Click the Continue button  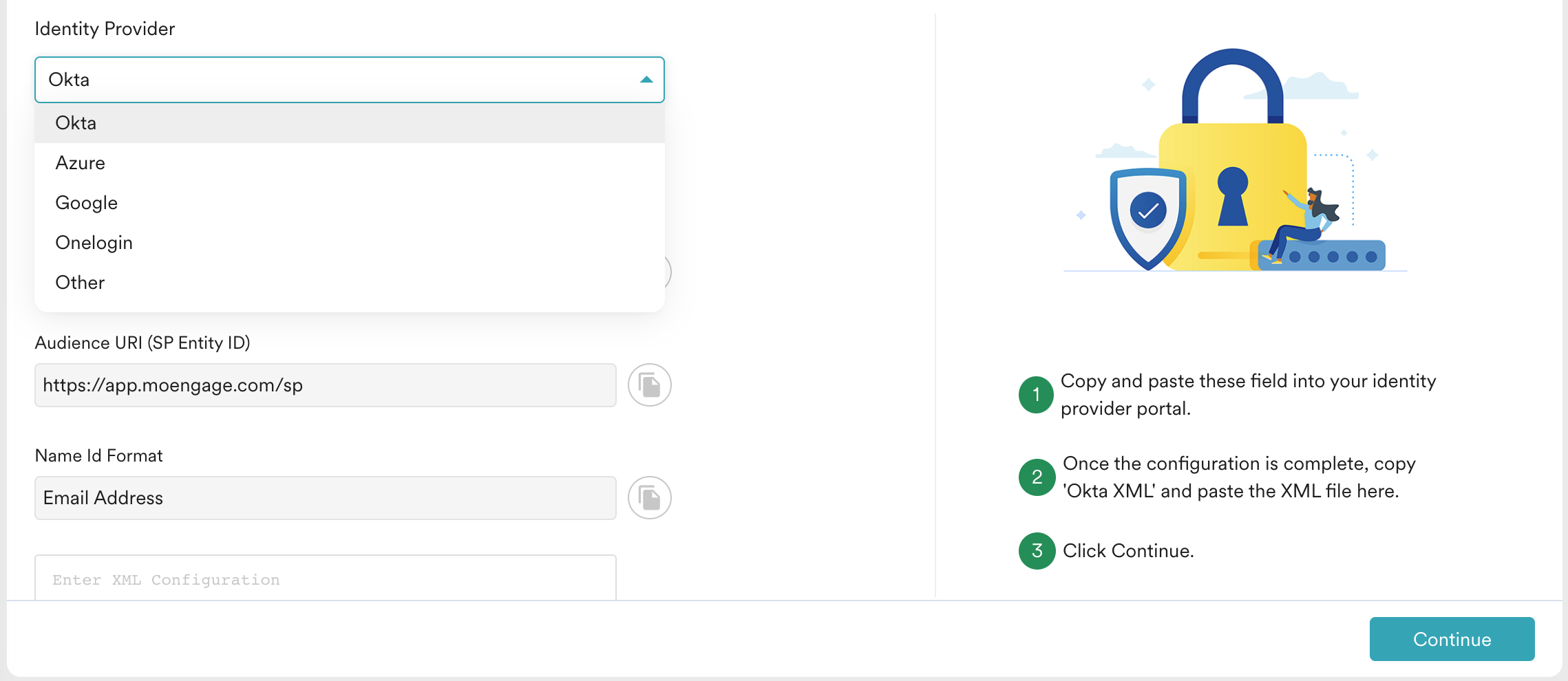point(1452,638)
